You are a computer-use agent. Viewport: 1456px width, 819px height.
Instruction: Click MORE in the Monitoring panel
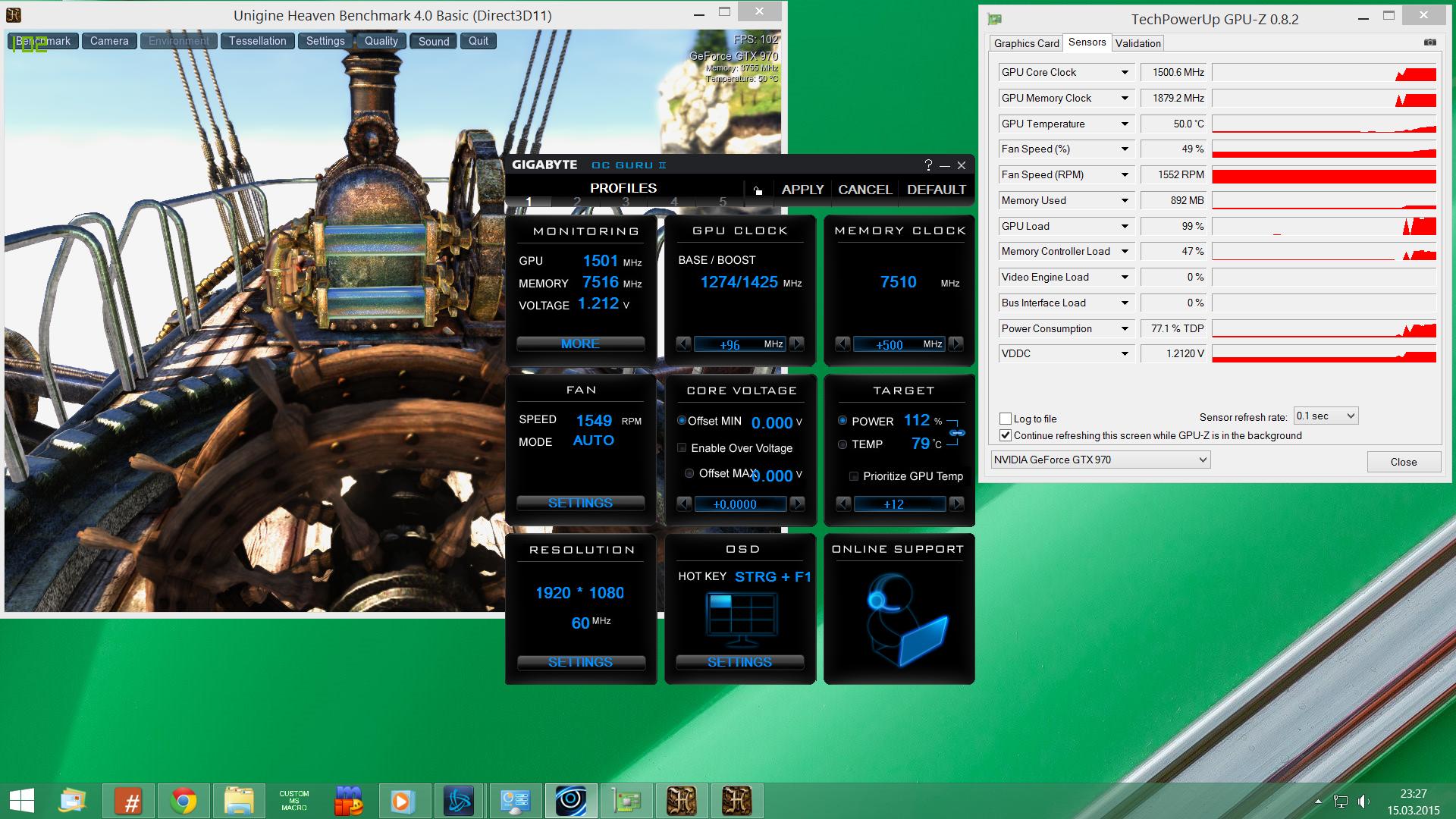pyautogui.click(x=580, y=344)
